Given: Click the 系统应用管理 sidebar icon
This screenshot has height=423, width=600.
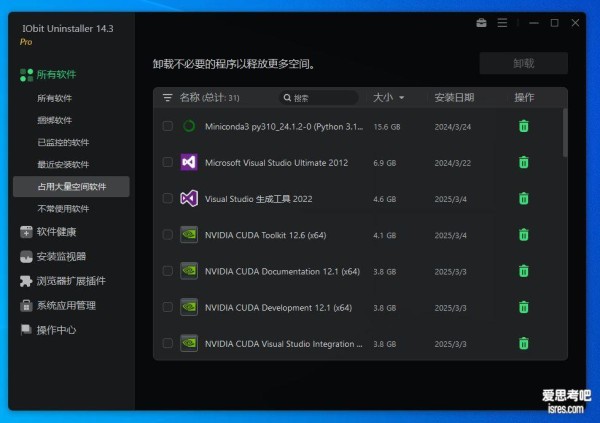Looking at the screenshot, I should point(26,305).
